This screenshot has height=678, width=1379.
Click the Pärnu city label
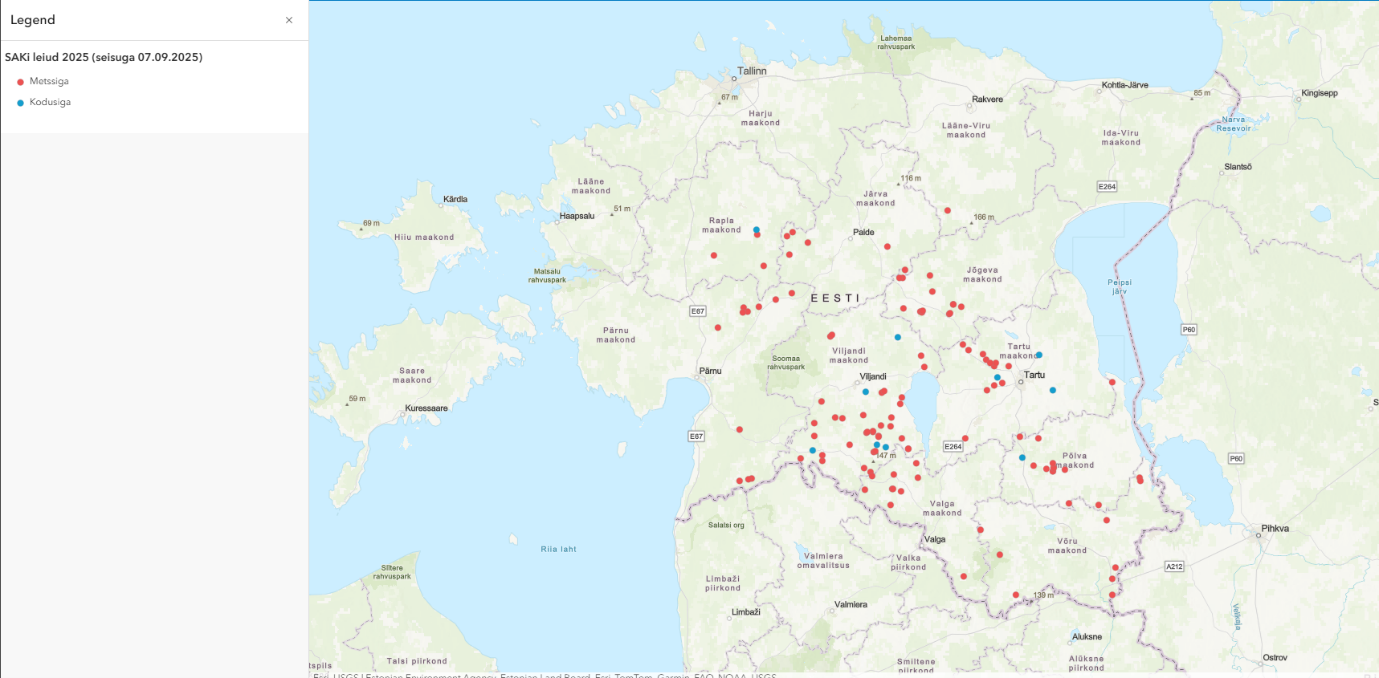pyautogui.click(x=710, y=371)
